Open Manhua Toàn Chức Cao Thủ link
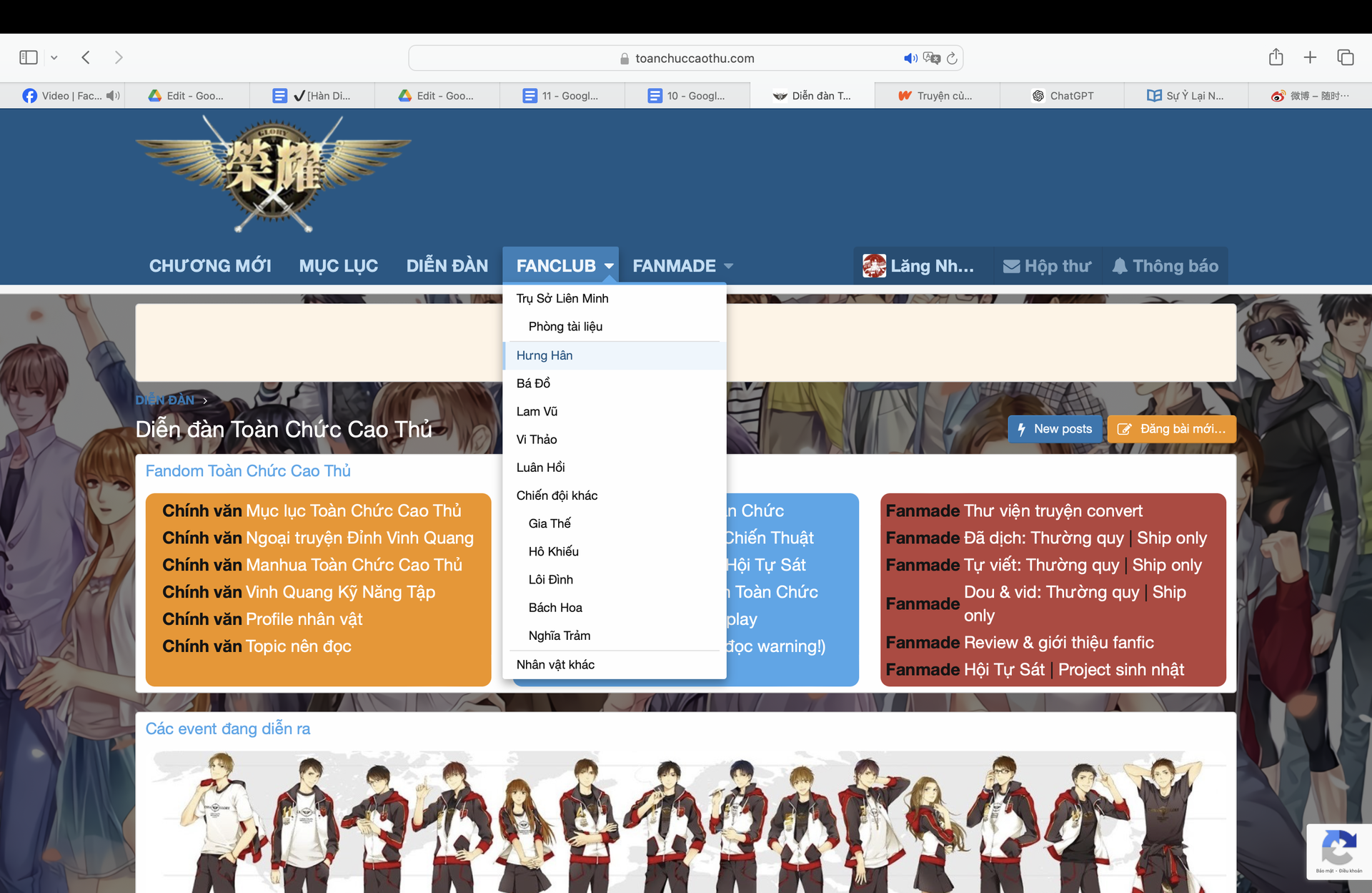The height and width of the screenshot is (893, 1372). pyautogui.click(x=354, y=565)
